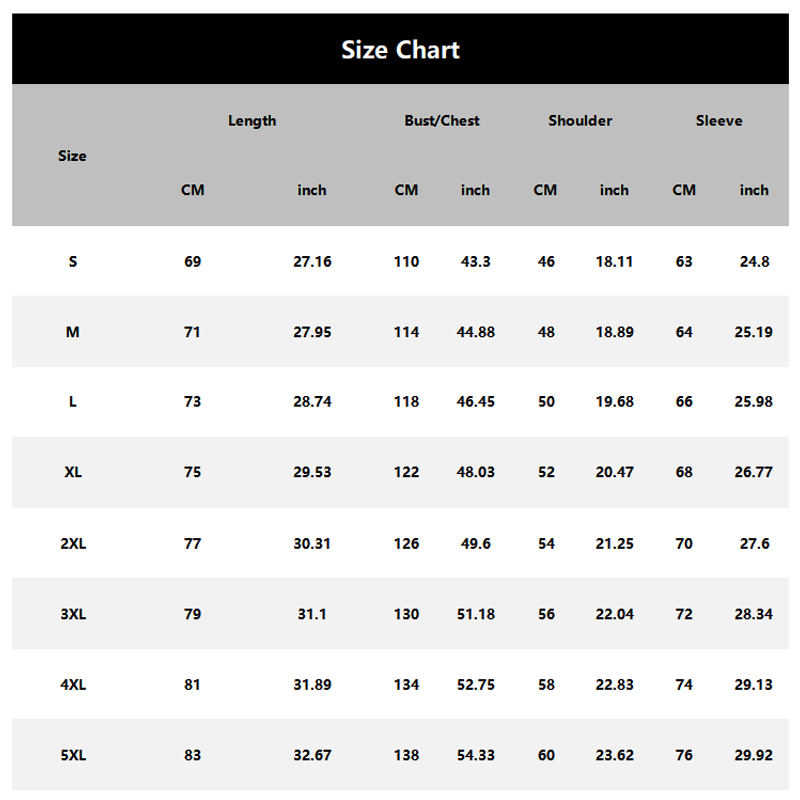Click the 26.77 inch sleeve value

(753, 472)
